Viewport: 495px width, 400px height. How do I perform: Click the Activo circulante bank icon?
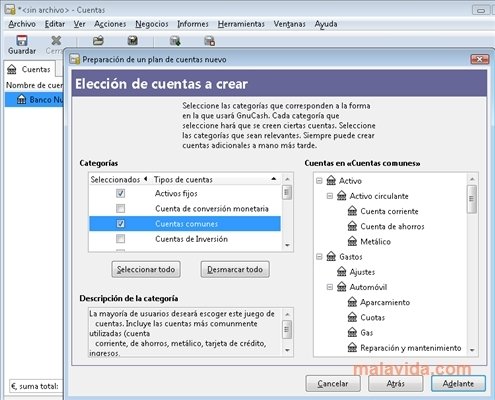click(342, 196)
